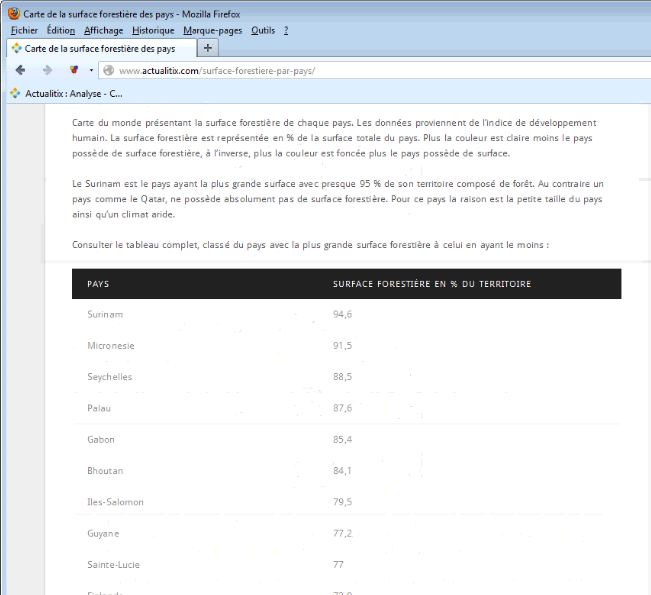Viewport: 651px width, 595px height.
Task: Click the 'Surface forestière en % du territoire' header
Action: [432, 284]
